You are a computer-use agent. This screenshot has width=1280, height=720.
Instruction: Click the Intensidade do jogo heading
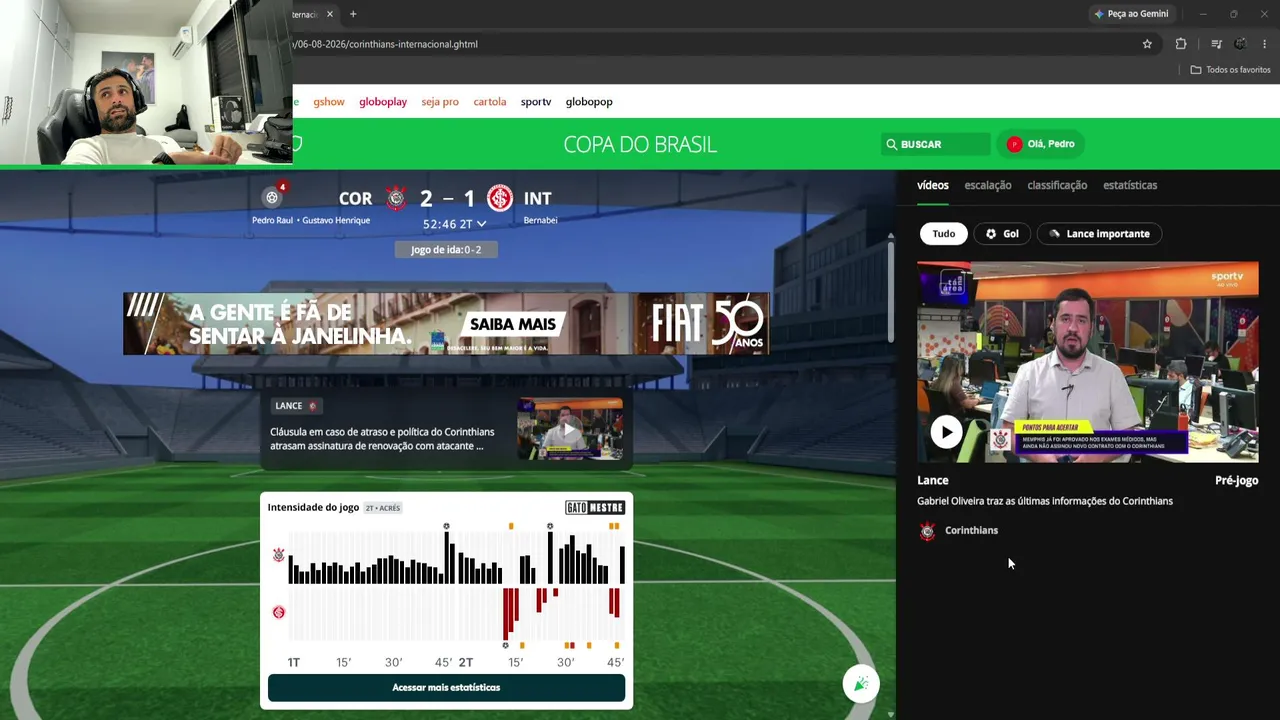[313, 507]
